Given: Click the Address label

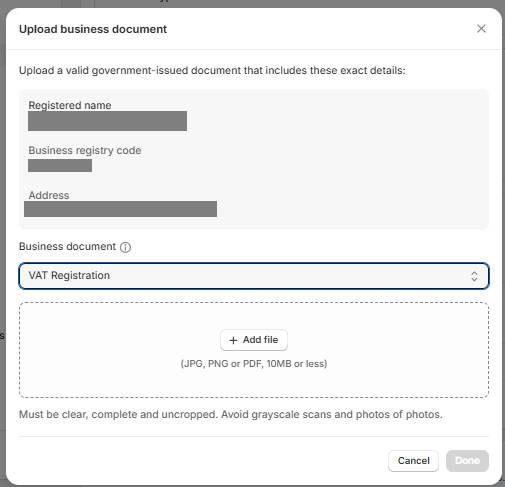Looking at the screenshot, I should coord(49,195).
